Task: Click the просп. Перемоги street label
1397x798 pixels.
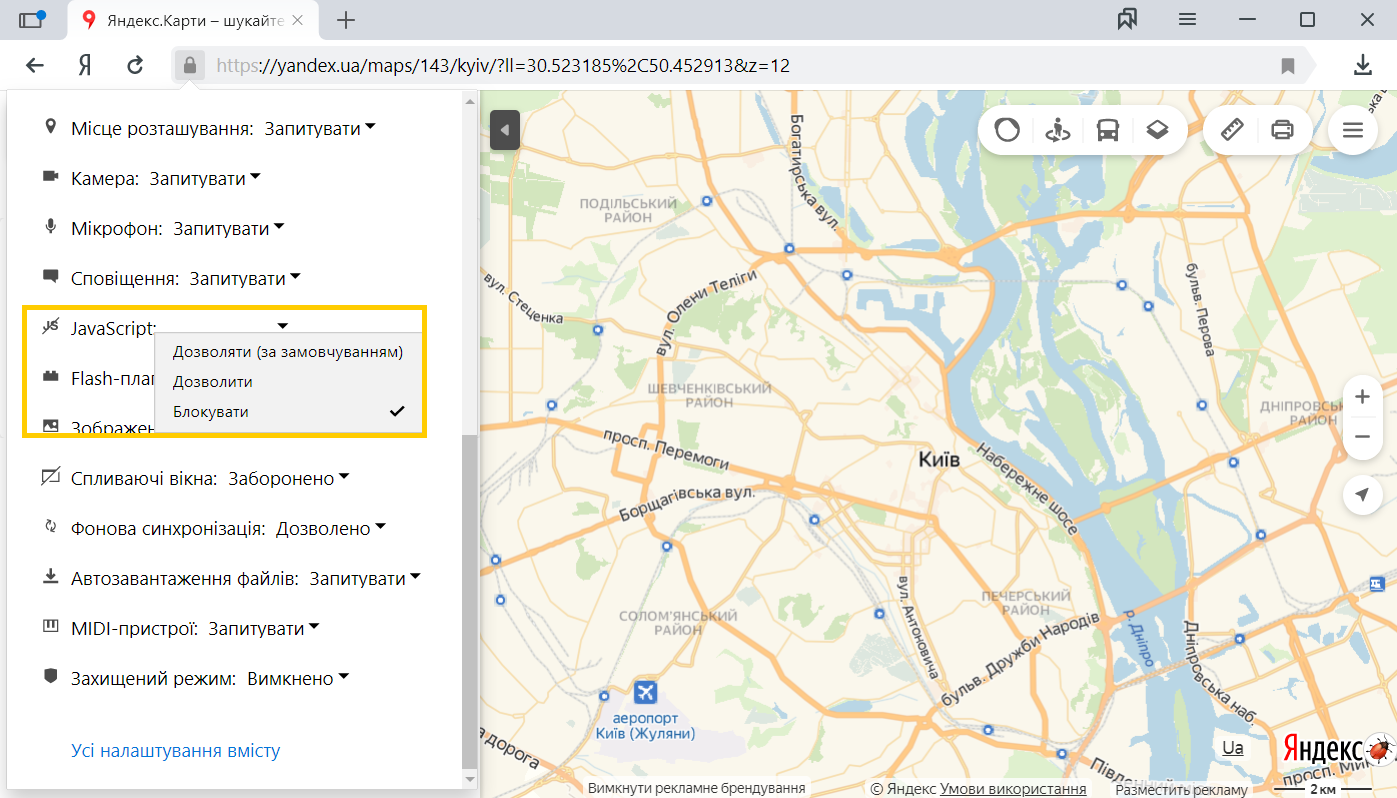Action: pos(664,449)
